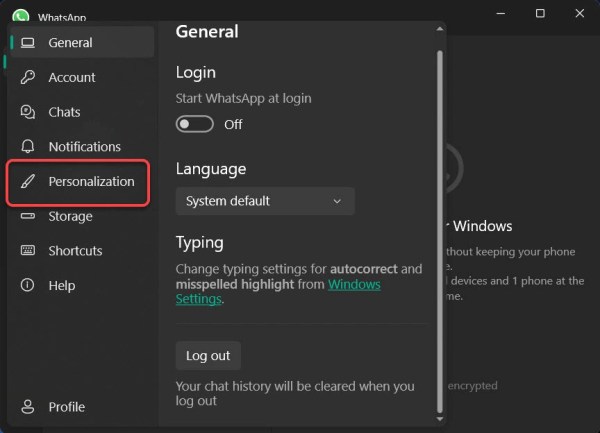The image size is (600, 433).
Task: Click the General laptop icon
Action: click(28, 43)
